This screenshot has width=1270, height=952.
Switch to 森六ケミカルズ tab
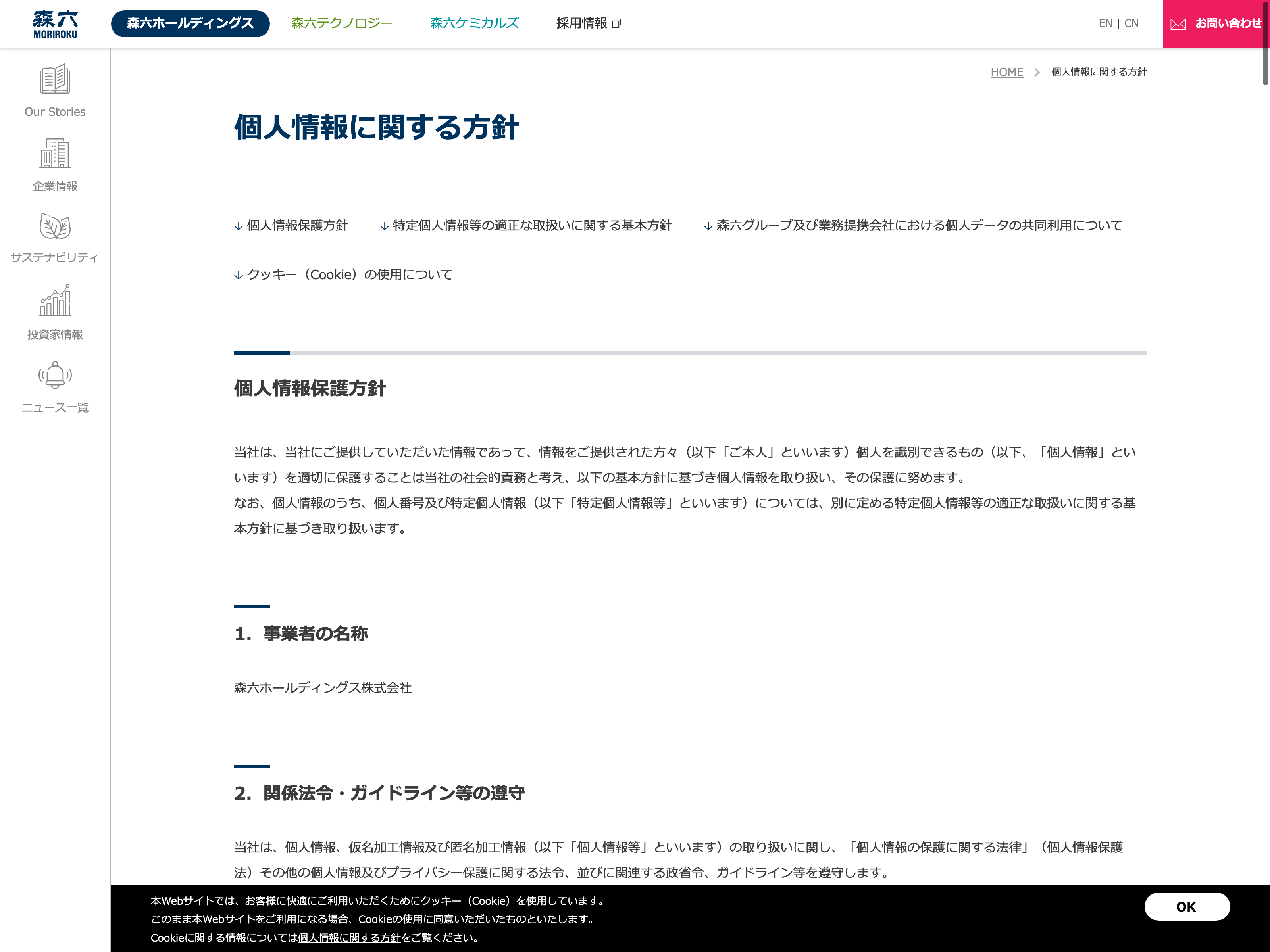tap(474, 23)
